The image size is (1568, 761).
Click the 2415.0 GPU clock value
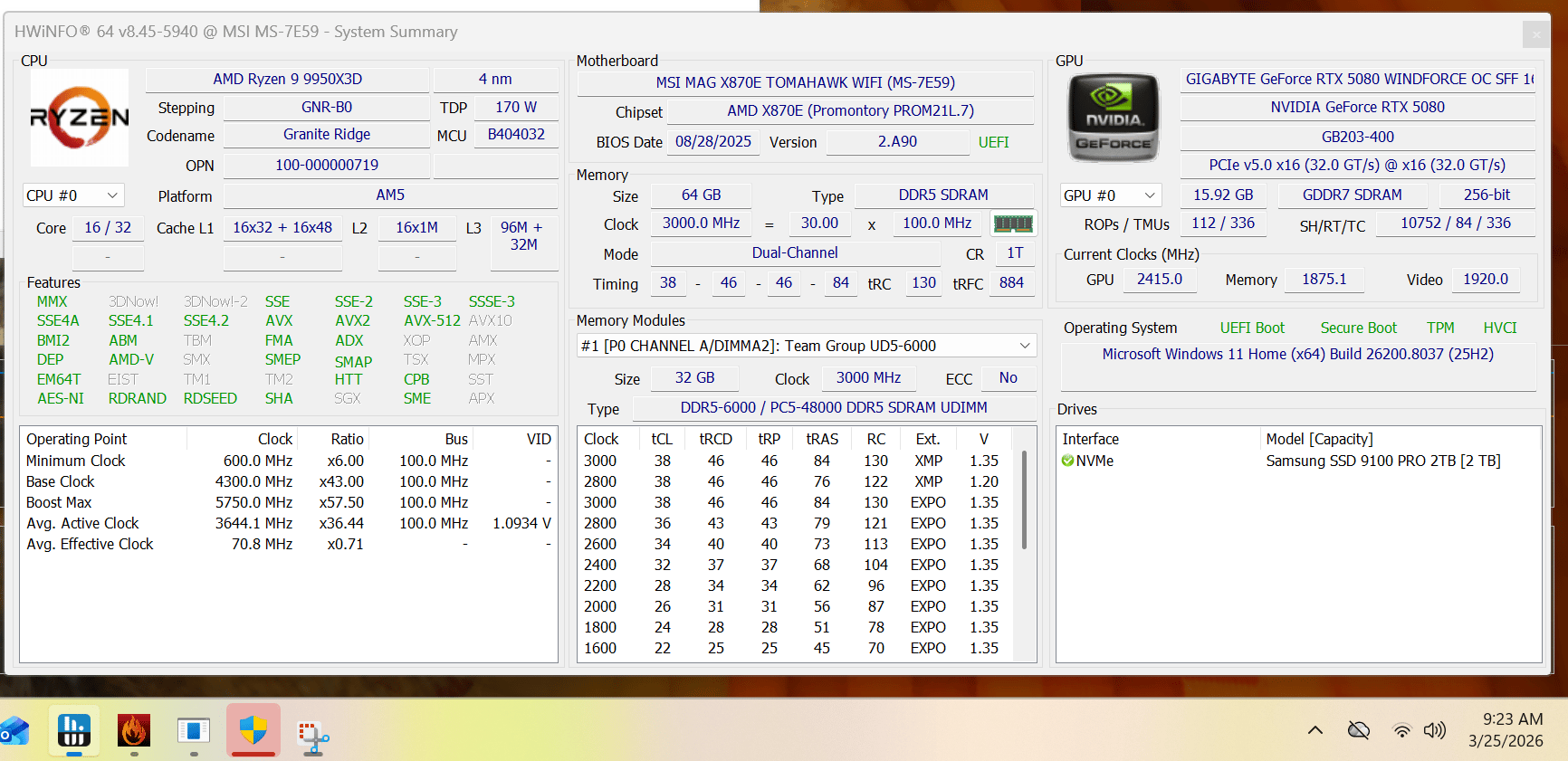point(1160,280)
